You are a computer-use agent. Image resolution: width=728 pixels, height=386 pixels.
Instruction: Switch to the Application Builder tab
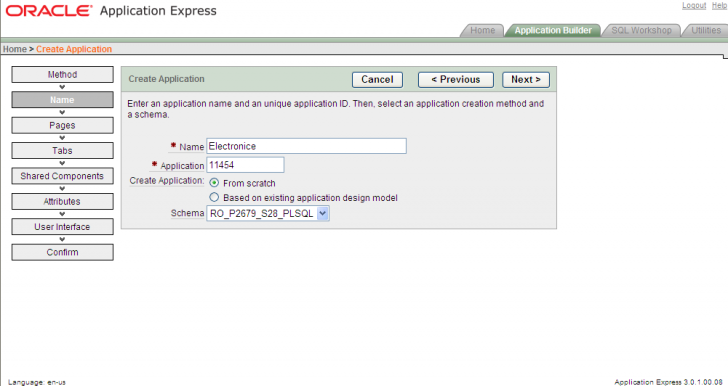553,30
